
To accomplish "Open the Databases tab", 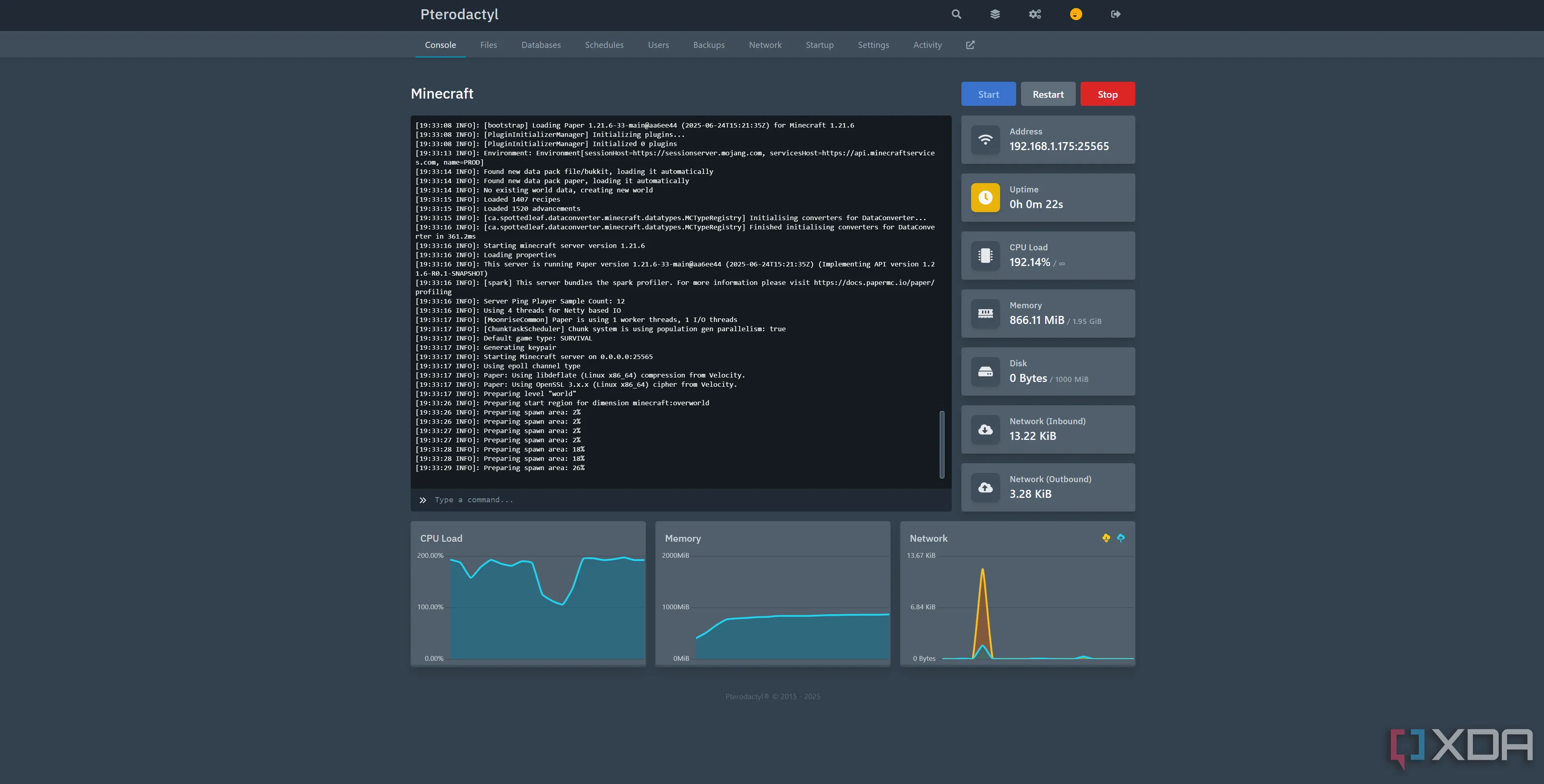I will point(541,45).
